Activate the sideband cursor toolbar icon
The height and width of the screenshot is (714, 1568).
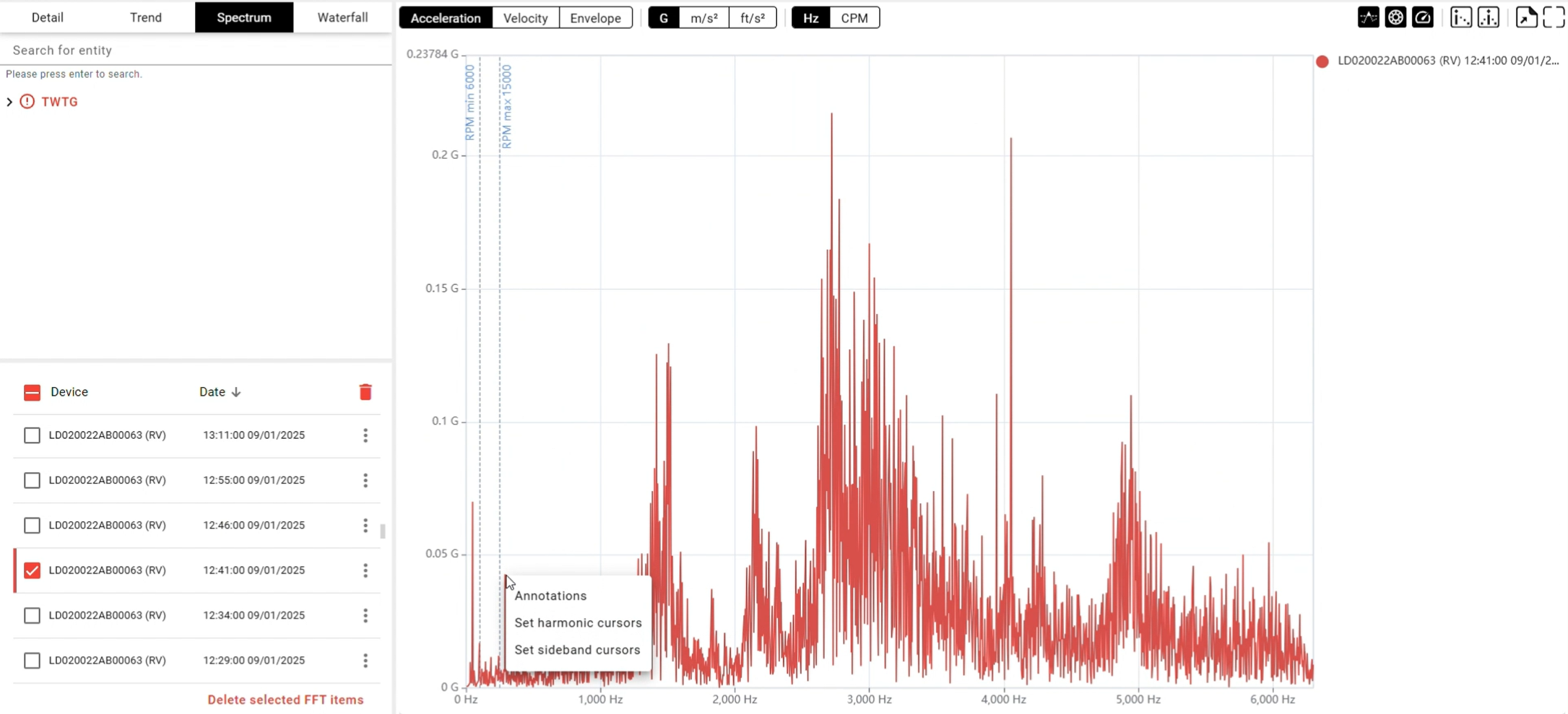click(x=1489, y=17)
